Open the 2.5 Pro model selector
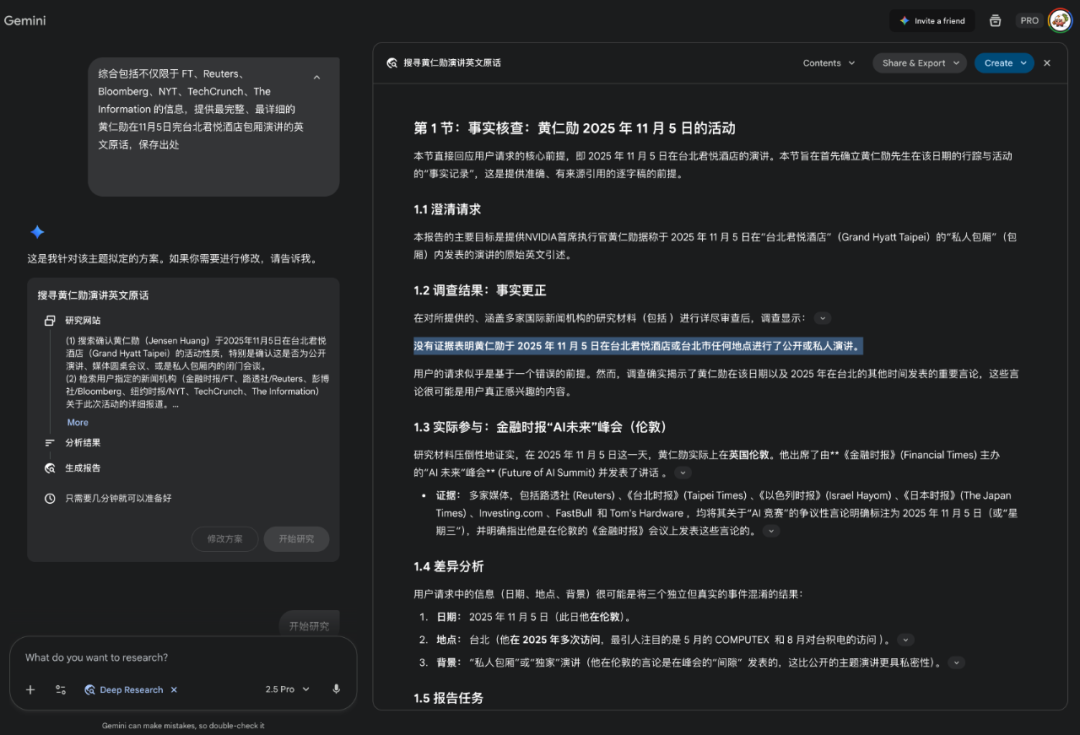Viewport: 1080px width, 735px height. coord(287,690)
